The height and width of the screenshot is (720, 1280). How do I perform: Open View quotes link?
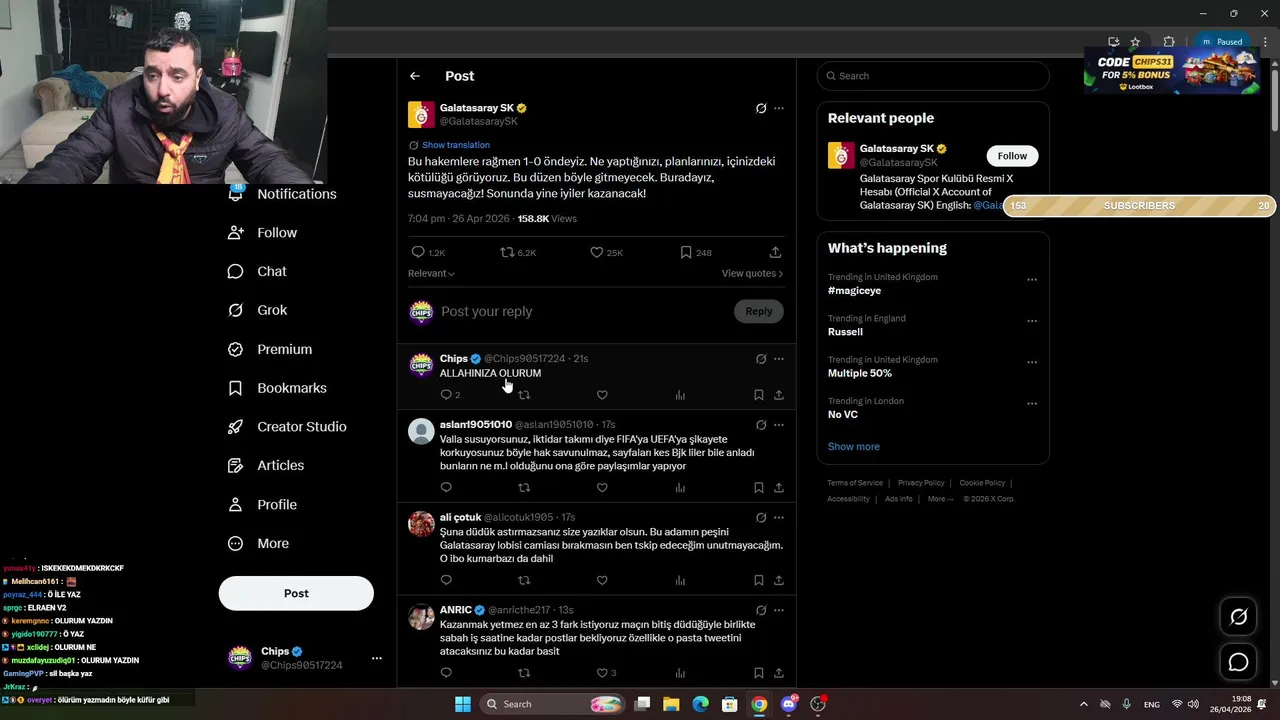tap(752, 273)
